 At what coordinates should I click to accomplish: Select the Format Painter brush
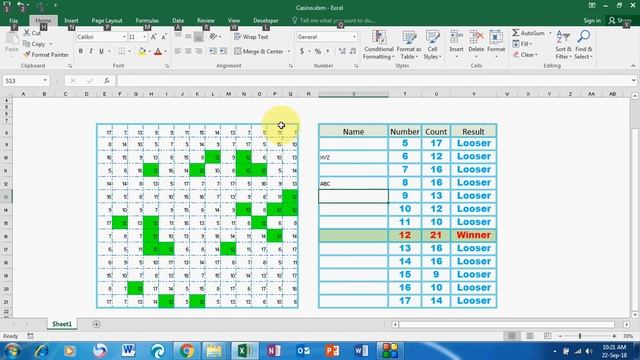46,55
